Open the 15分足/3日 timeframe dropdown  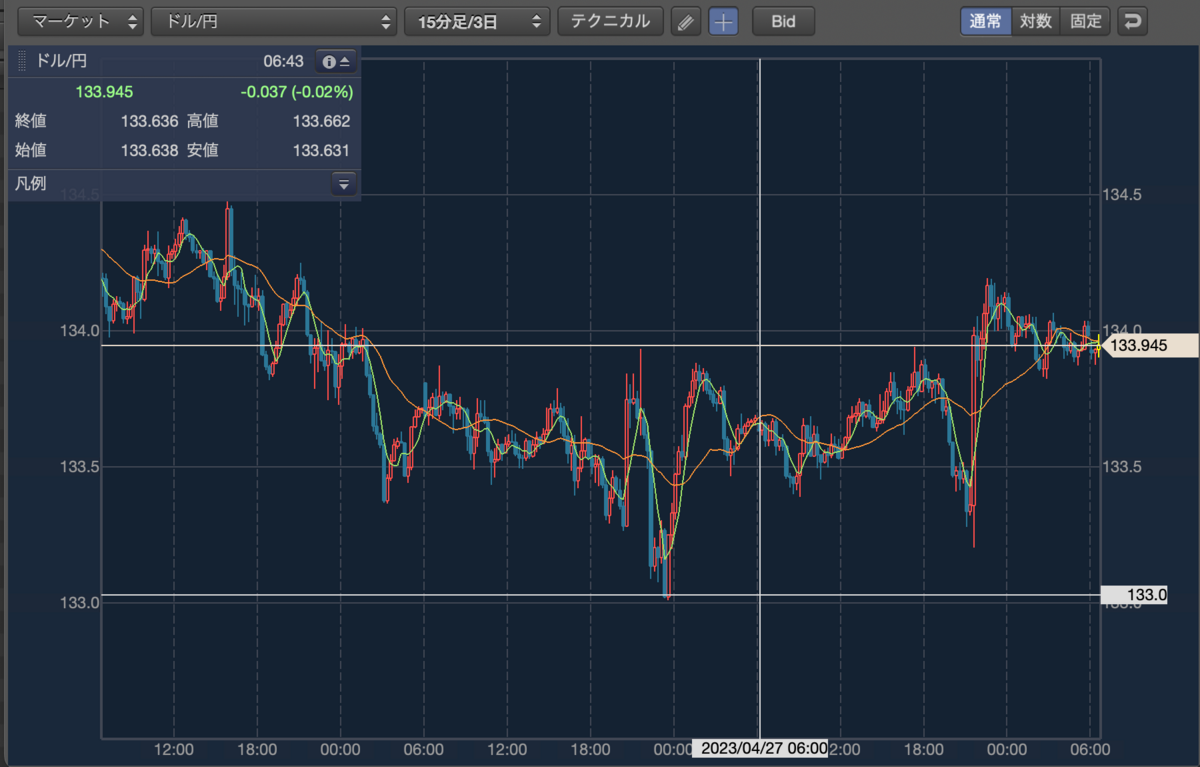477,21
